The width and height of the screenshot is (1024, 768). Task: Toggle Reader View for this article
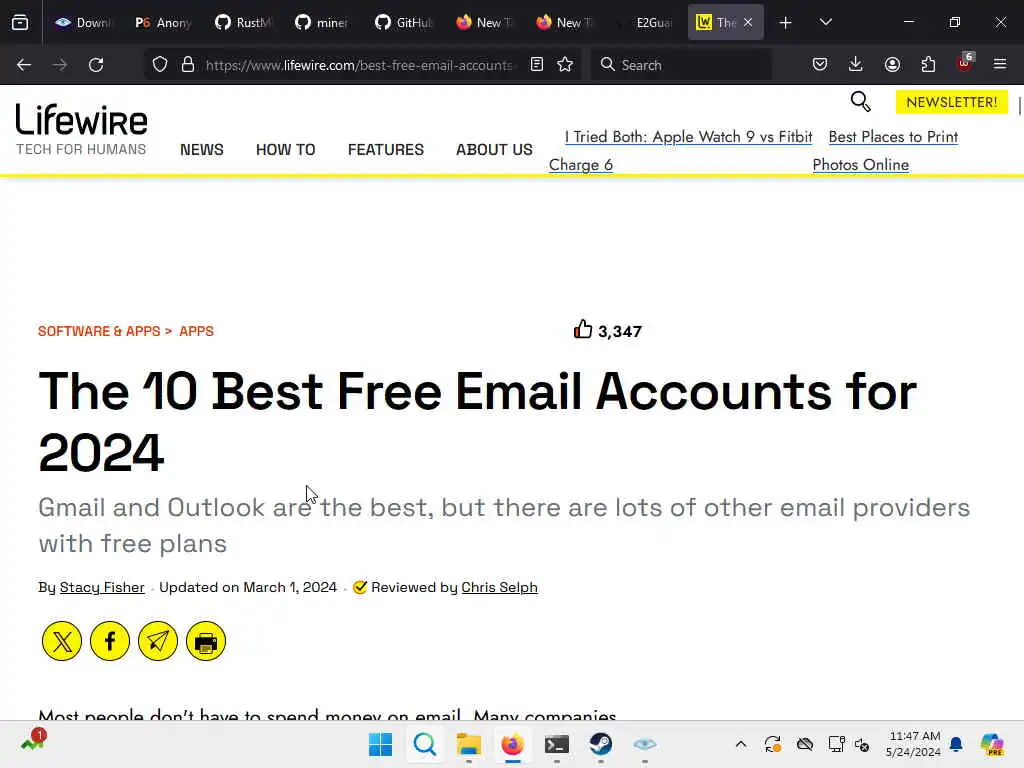coord(537,65)
